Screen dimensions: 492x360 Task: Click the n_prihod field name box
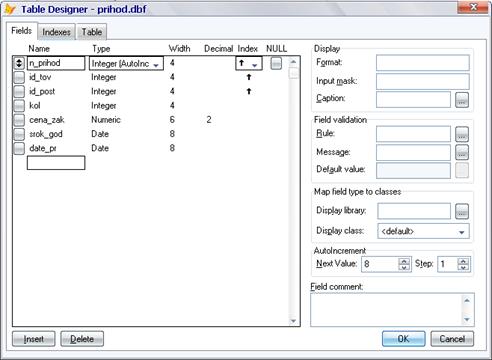56,63
